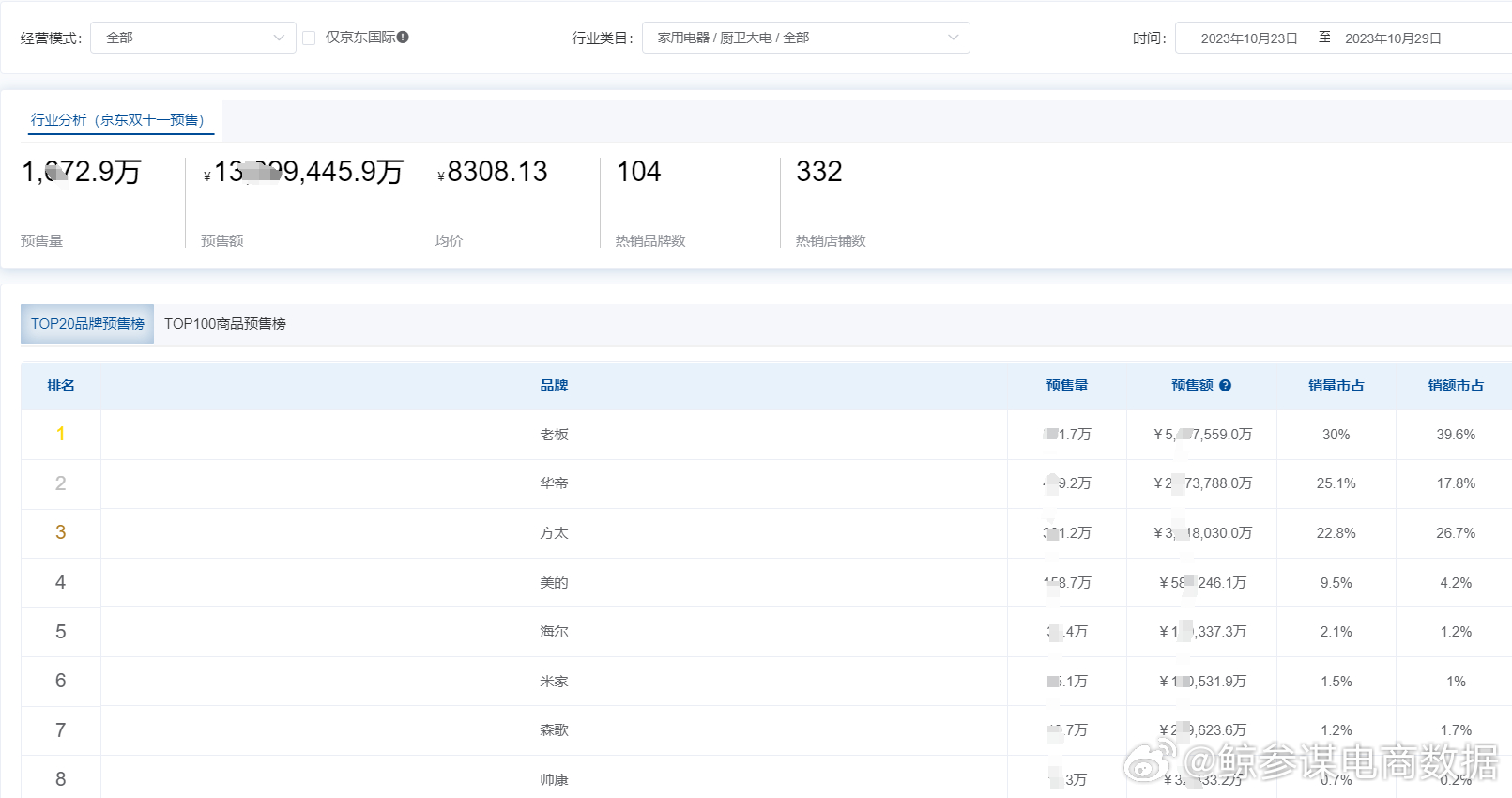
Task: Click the end date 2023年10月29日 field
Action: tap(1393, 38)
